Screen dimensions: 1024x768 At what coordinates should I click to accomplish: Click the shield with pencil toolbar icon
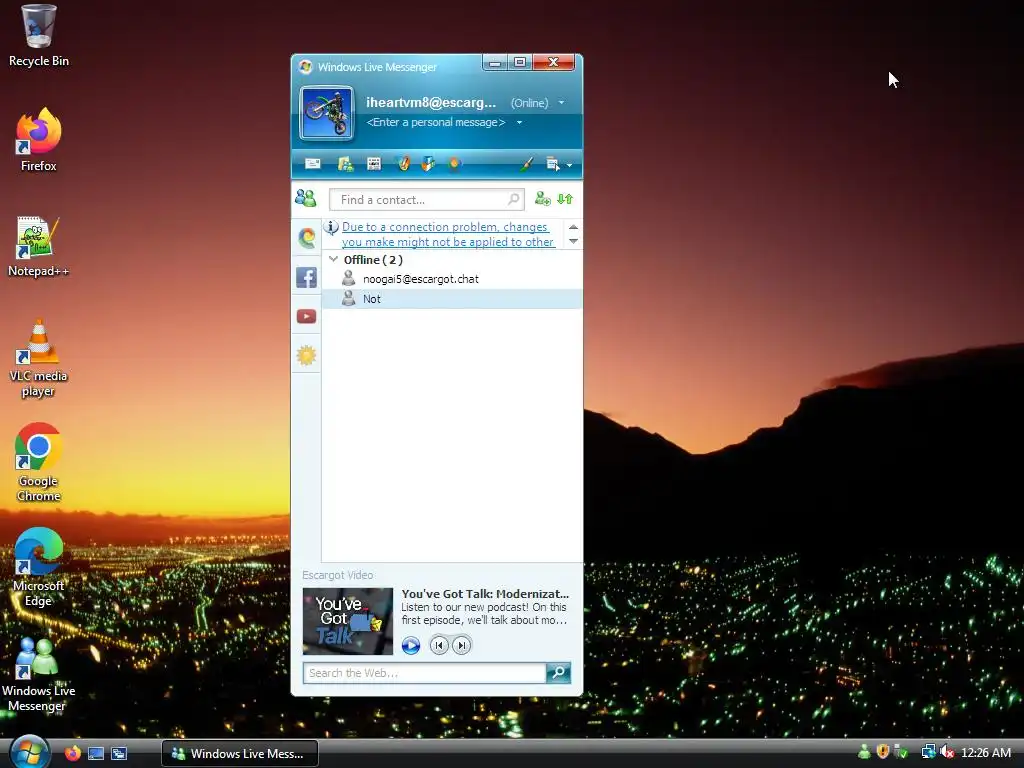click(x=404, y=164)
